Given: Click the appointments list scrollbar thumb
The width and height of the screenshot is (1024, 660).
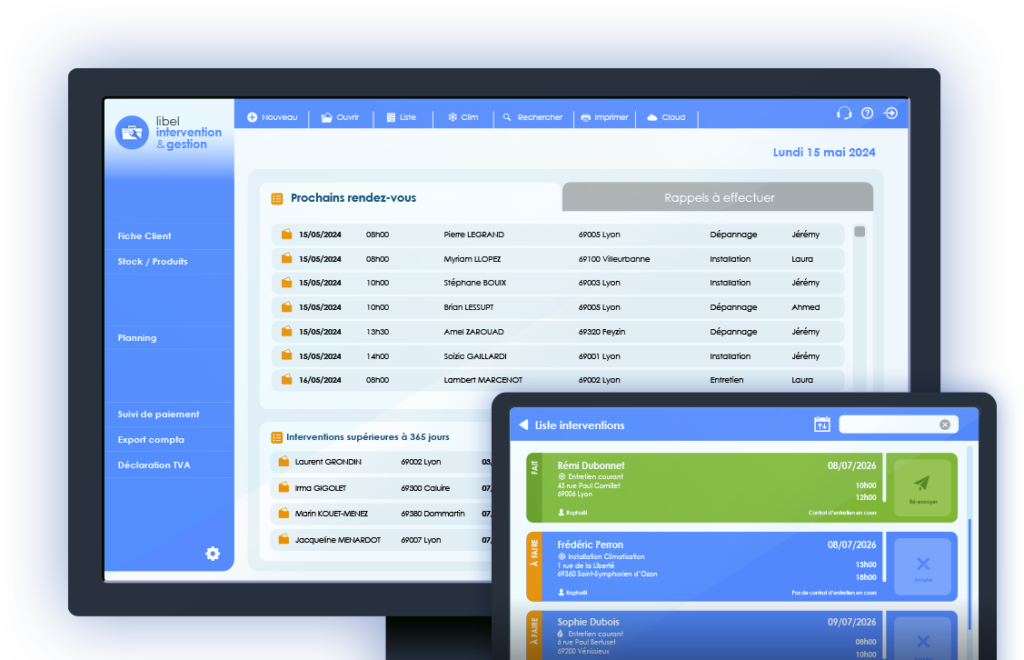Looking at the screenshot, I should 859,232.
